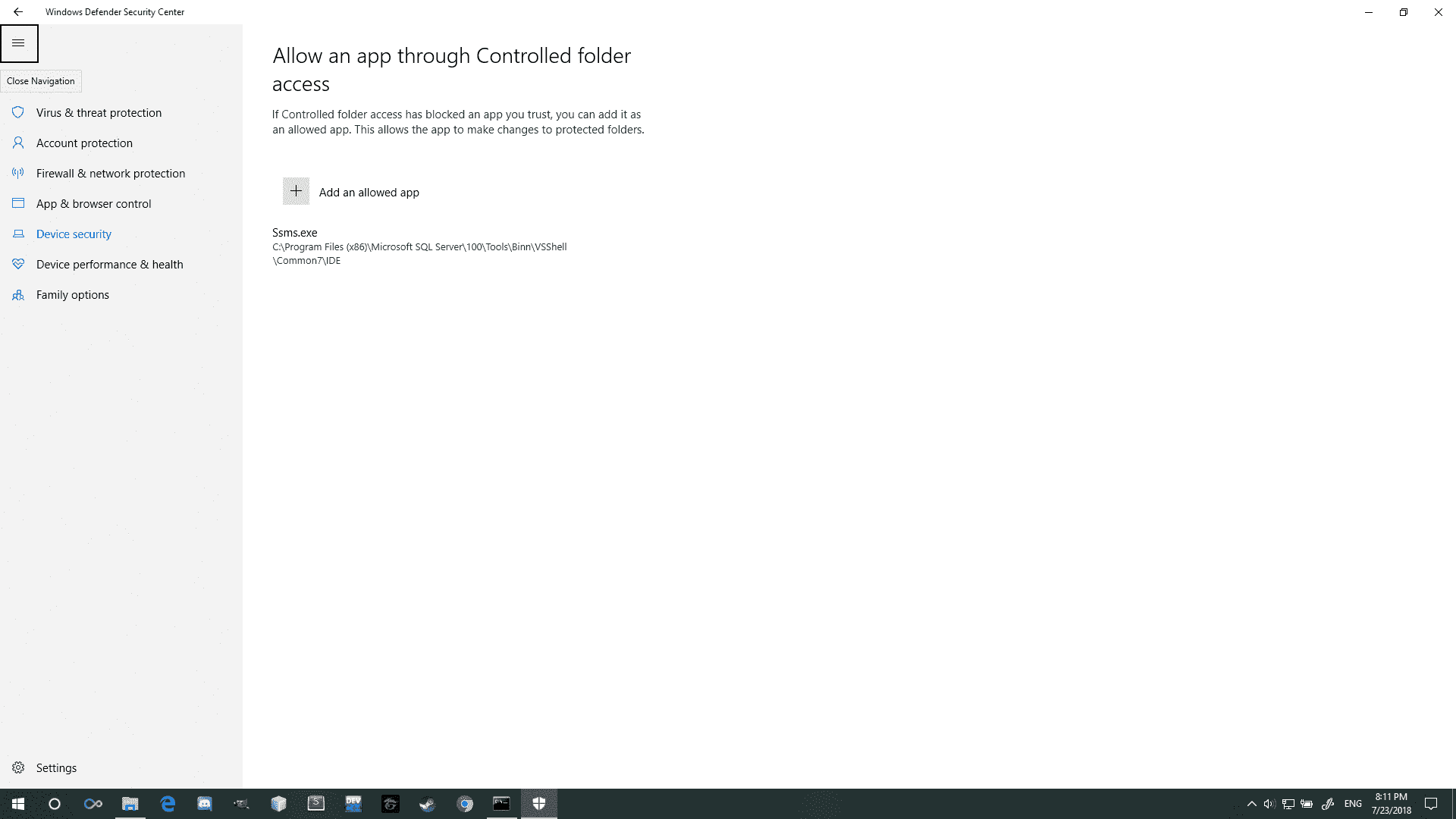Open the black dragon-logo app in taskbar
The height and width of the screenshot is (819, 1456).
point(391,804)
